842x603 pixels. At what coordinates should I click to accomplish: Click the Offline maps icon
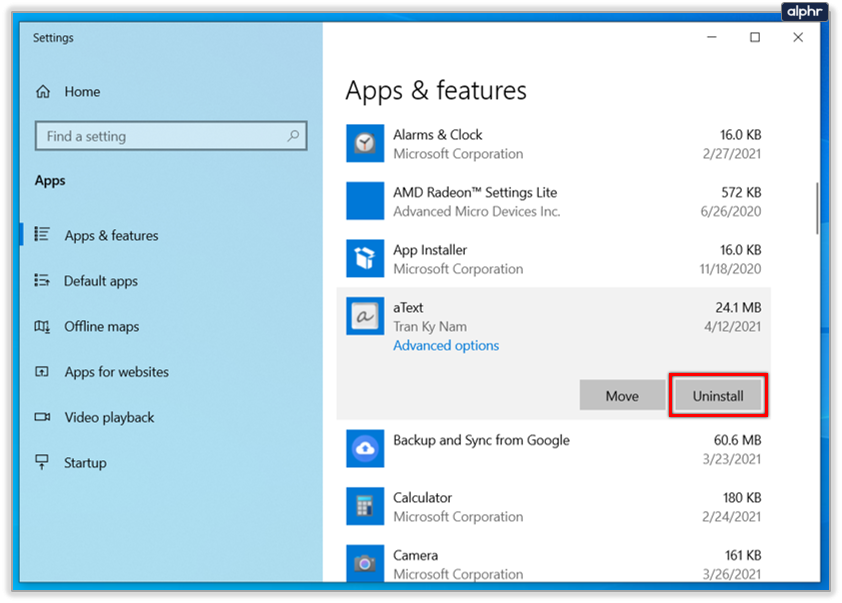[42, 326]
